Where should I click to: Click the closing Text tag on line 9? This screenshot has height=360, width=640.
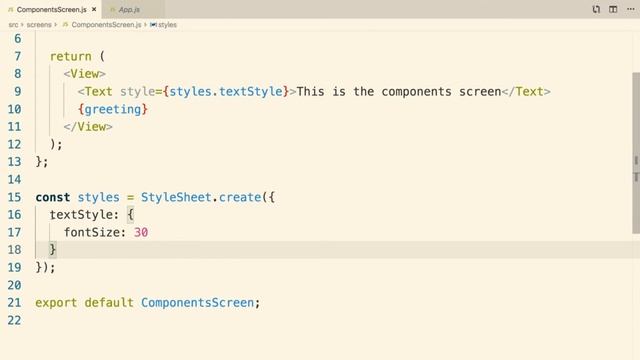[x=526, y=91]
